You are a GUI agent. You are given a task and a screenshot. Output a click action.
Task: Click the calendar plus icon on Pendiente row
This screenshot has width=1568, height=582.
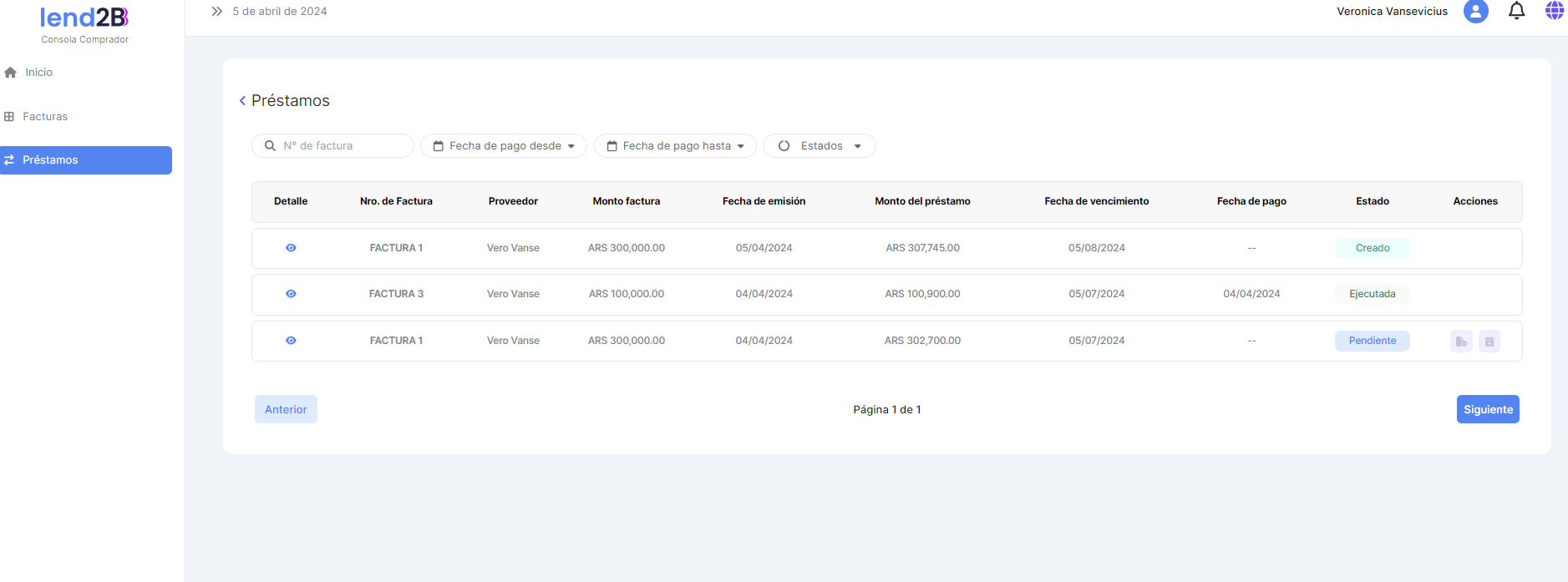click(x=1489, y=342)
